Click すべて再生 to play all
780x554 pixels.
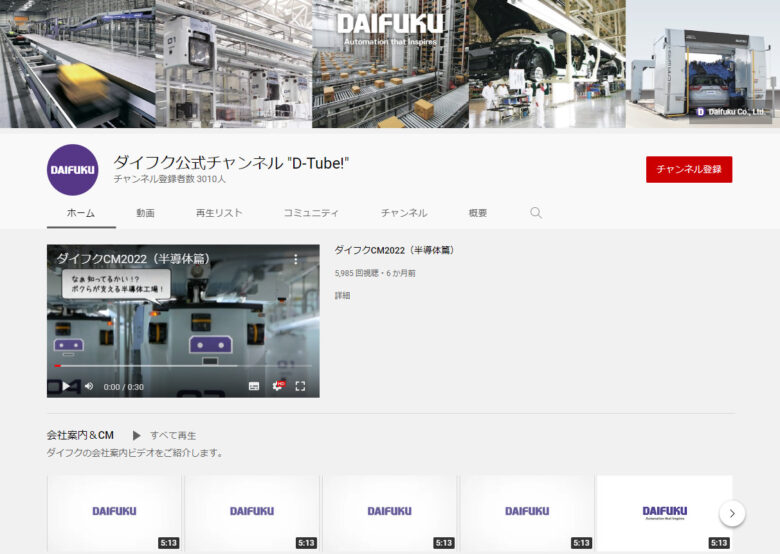tap(173, 436)
